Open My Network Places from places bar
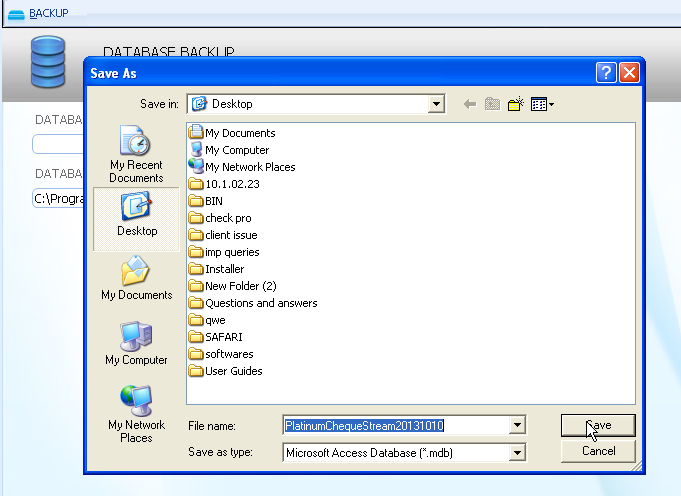Image resolution: width=681 pixels, height=496 pixels. coord(136,414)
